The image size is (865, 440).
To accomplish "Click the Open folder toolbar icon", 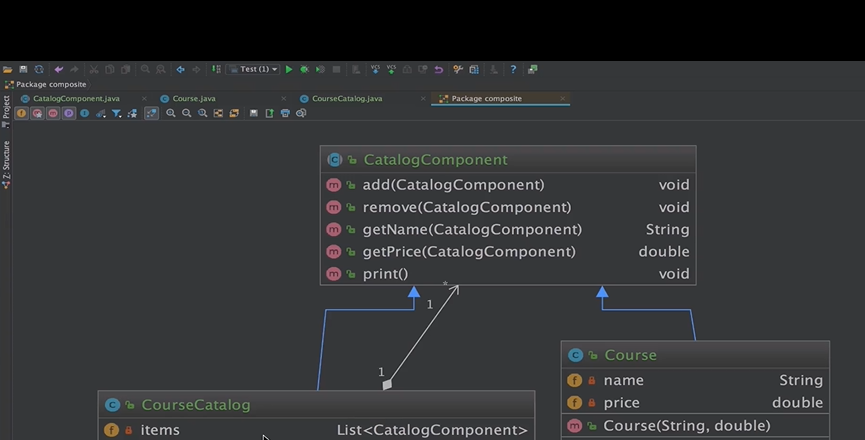I will point(8,69).
